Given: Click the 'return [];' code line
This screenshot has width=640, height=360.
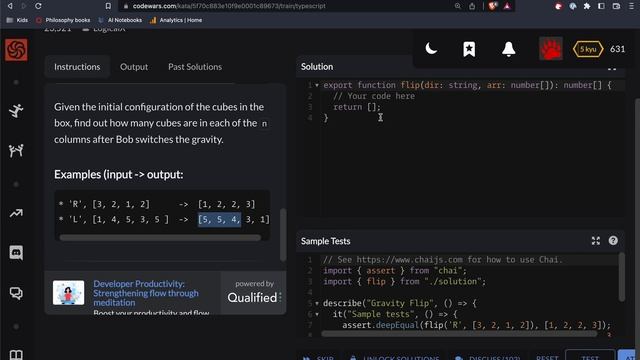Looking at the screenshot, I should (x=357, y=107).
